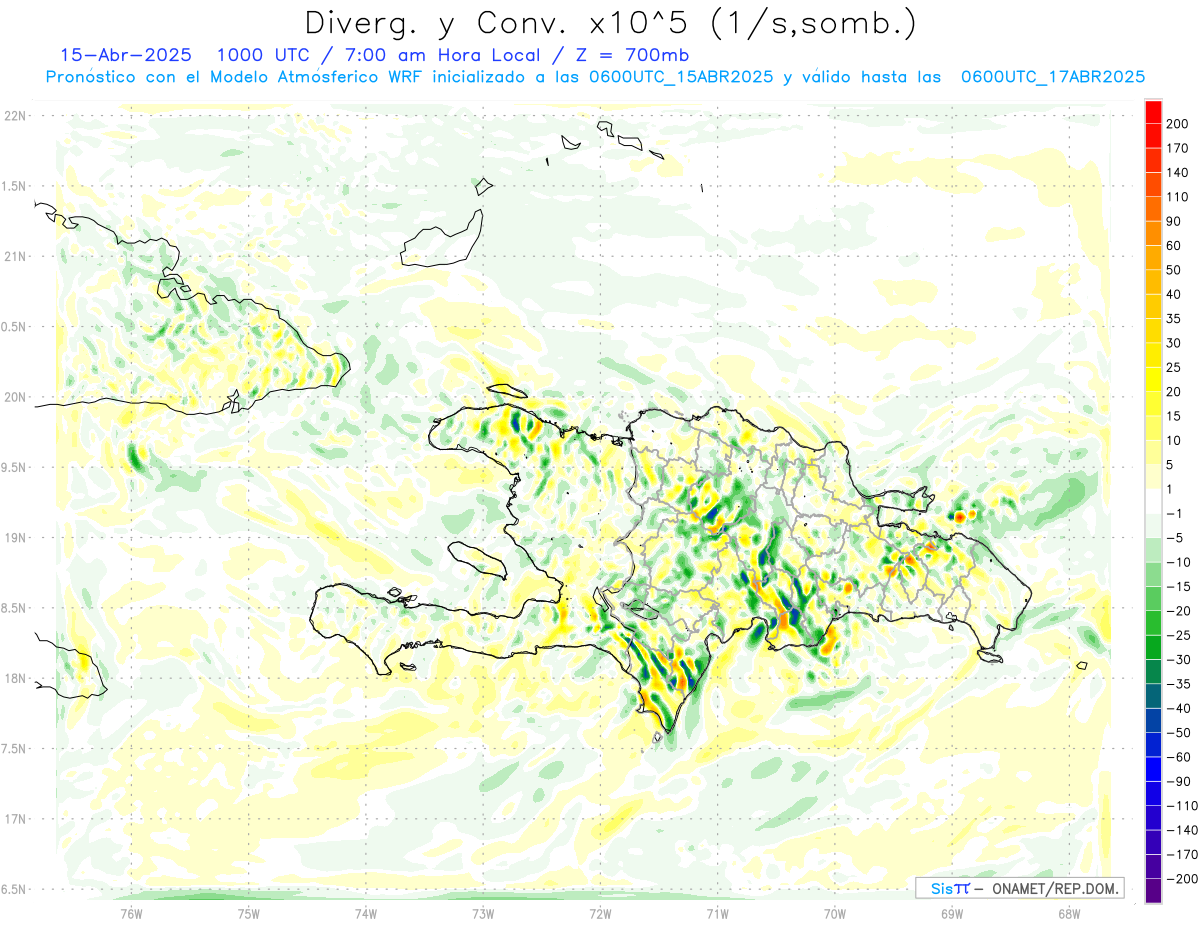Click the "72W" longitude label

(600, 912)
